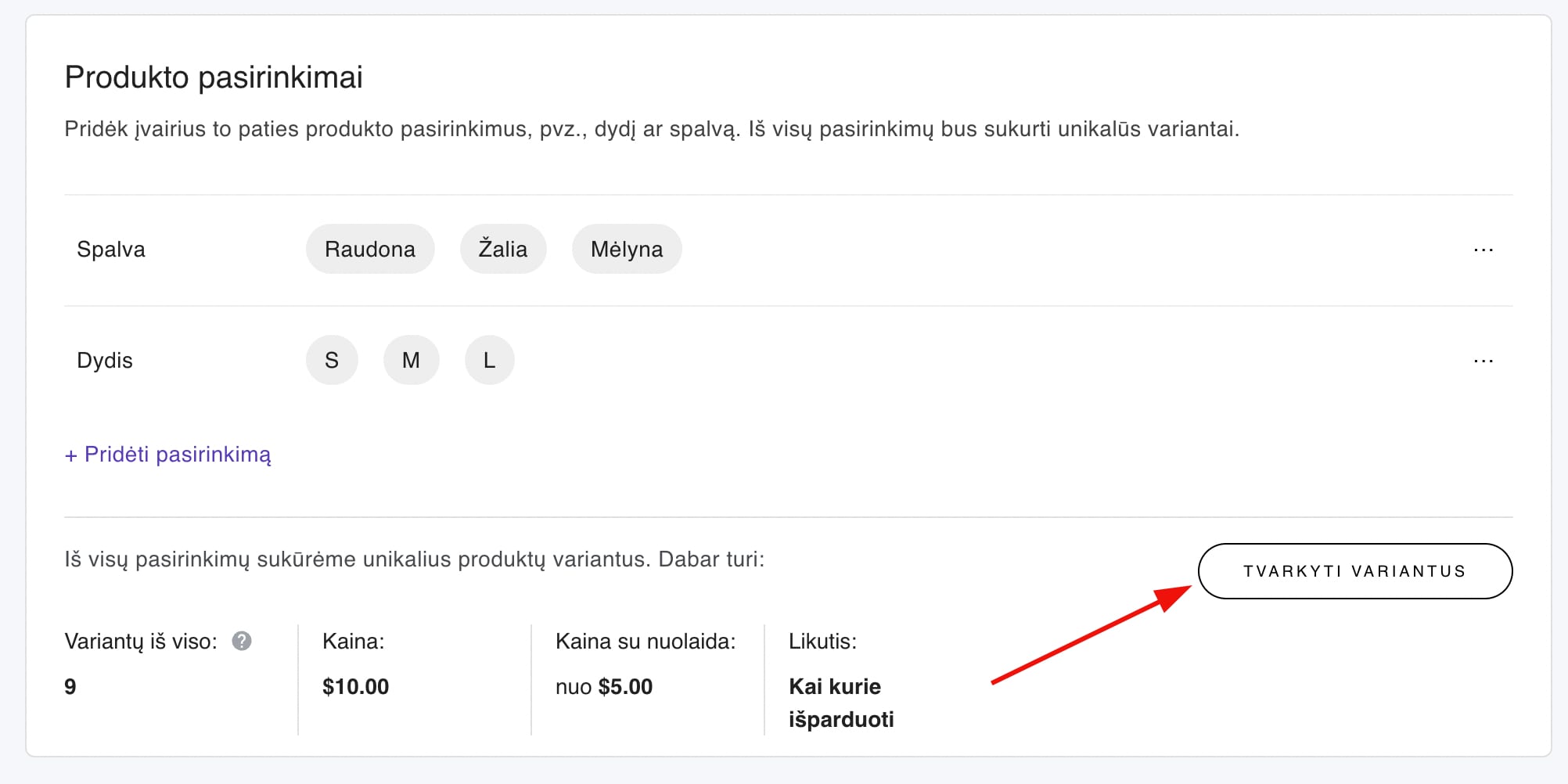This screenshot has height=784, width=1568.
Task: Click the Kaina su nuolaida label
Action: pyautogui.click(x=645, y=642)
